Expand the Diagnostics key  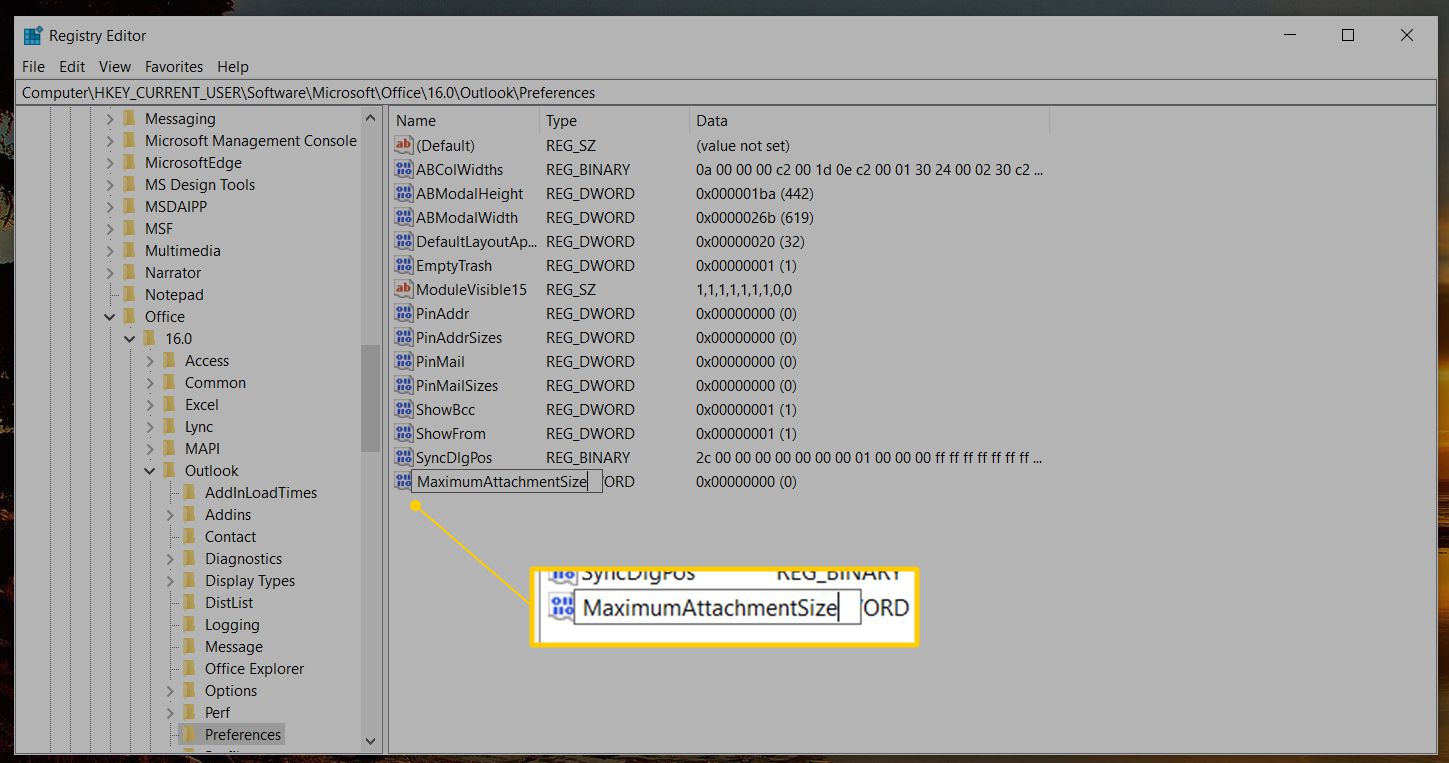point(170,558)
